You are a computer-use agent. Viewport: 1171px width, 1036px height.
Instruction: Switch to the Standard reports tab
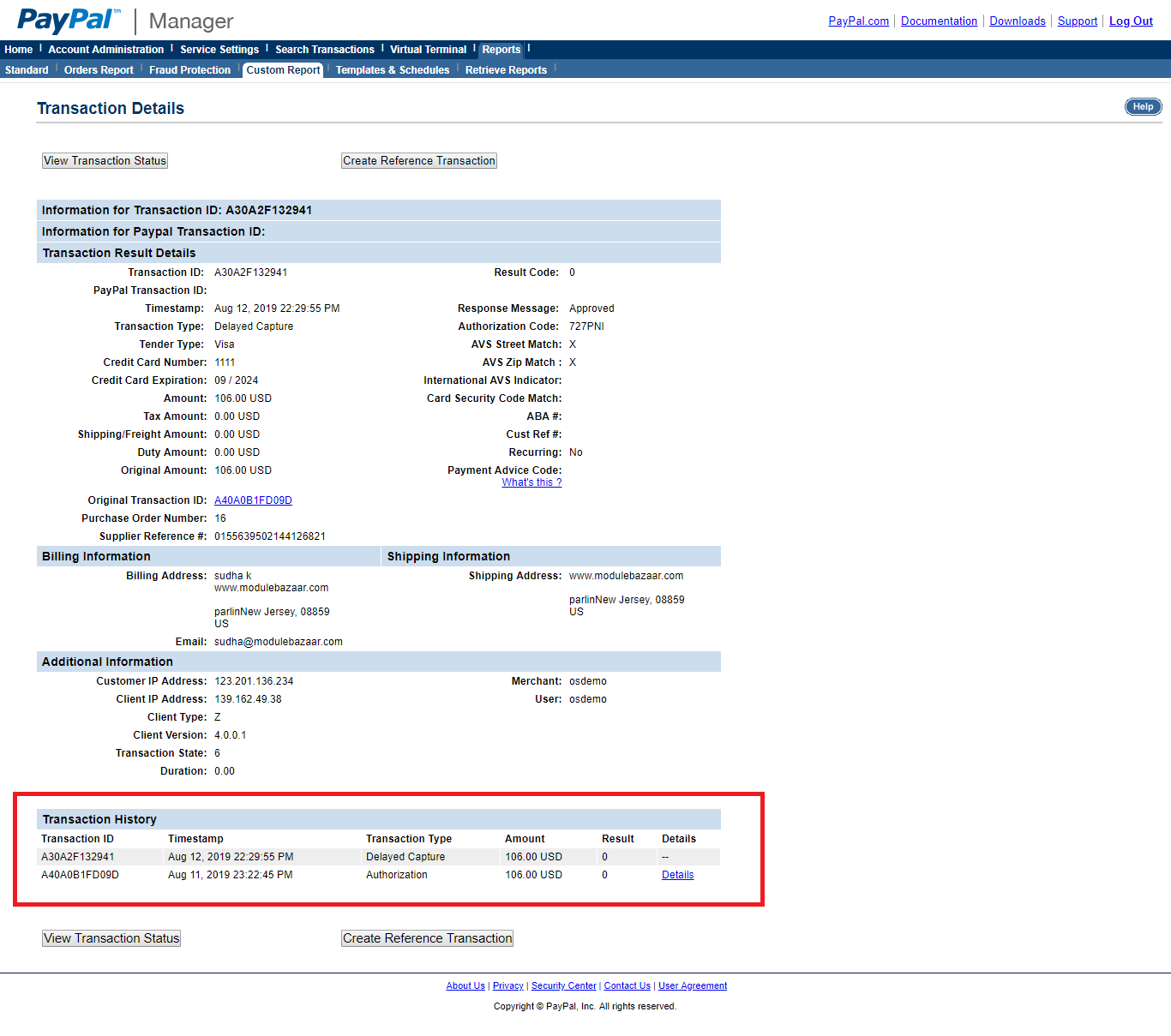coord(27,70)
